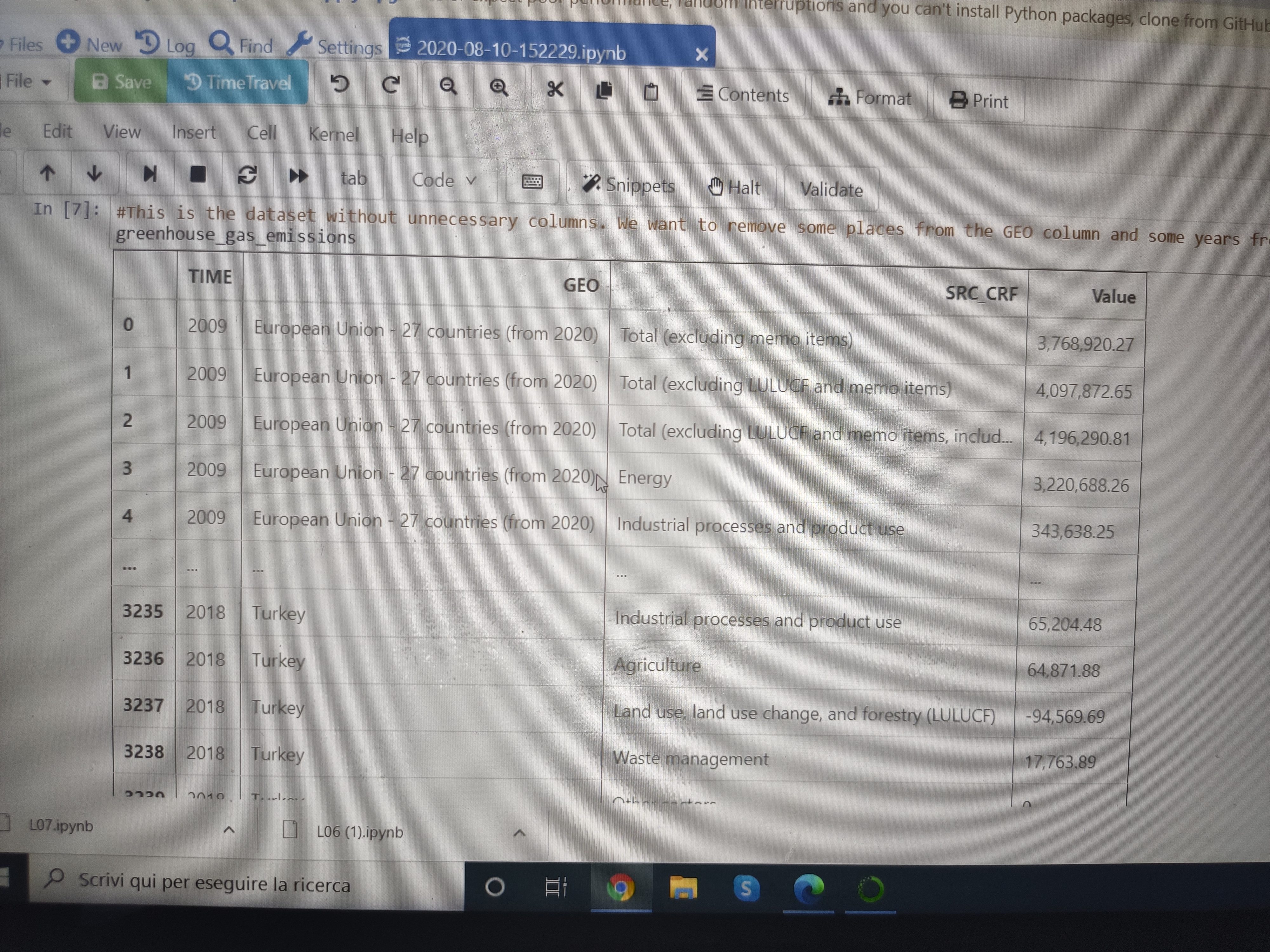This screenshot has height=952, width=1270.
Task: Run cell with the step-forward icon
Action: point(150,174)
